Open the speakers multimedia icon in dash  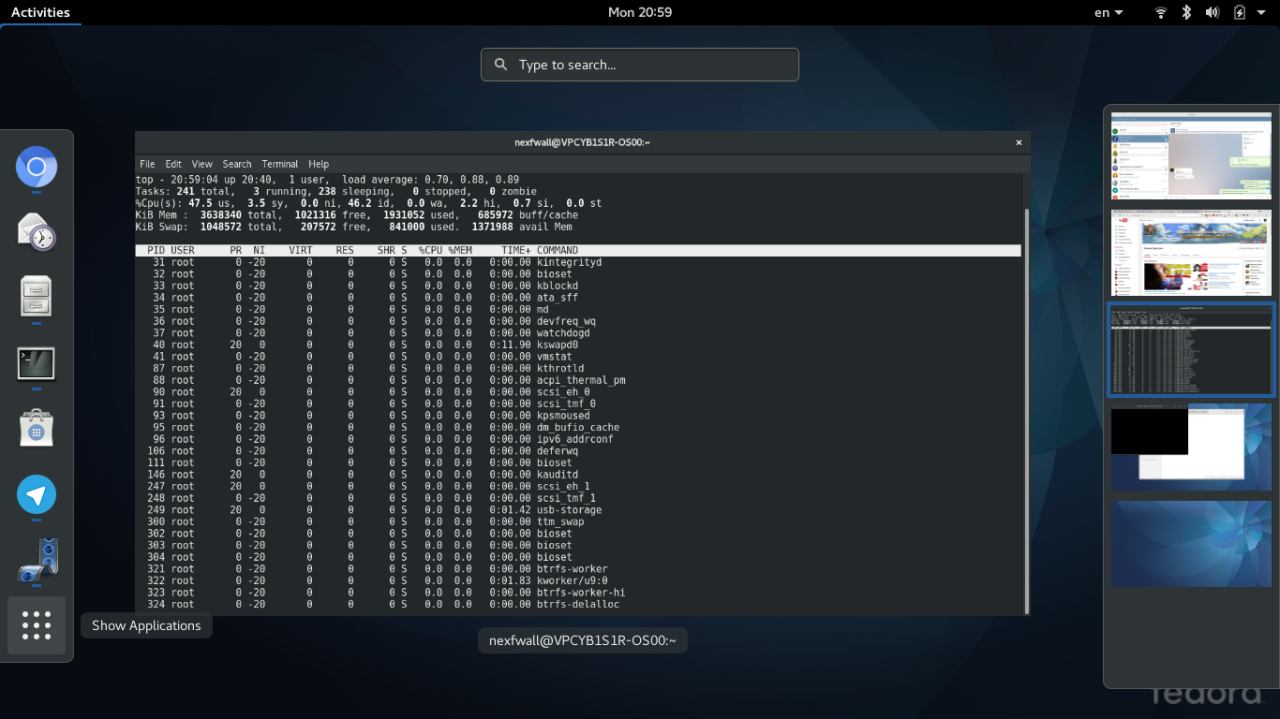[x=36, y=559]
